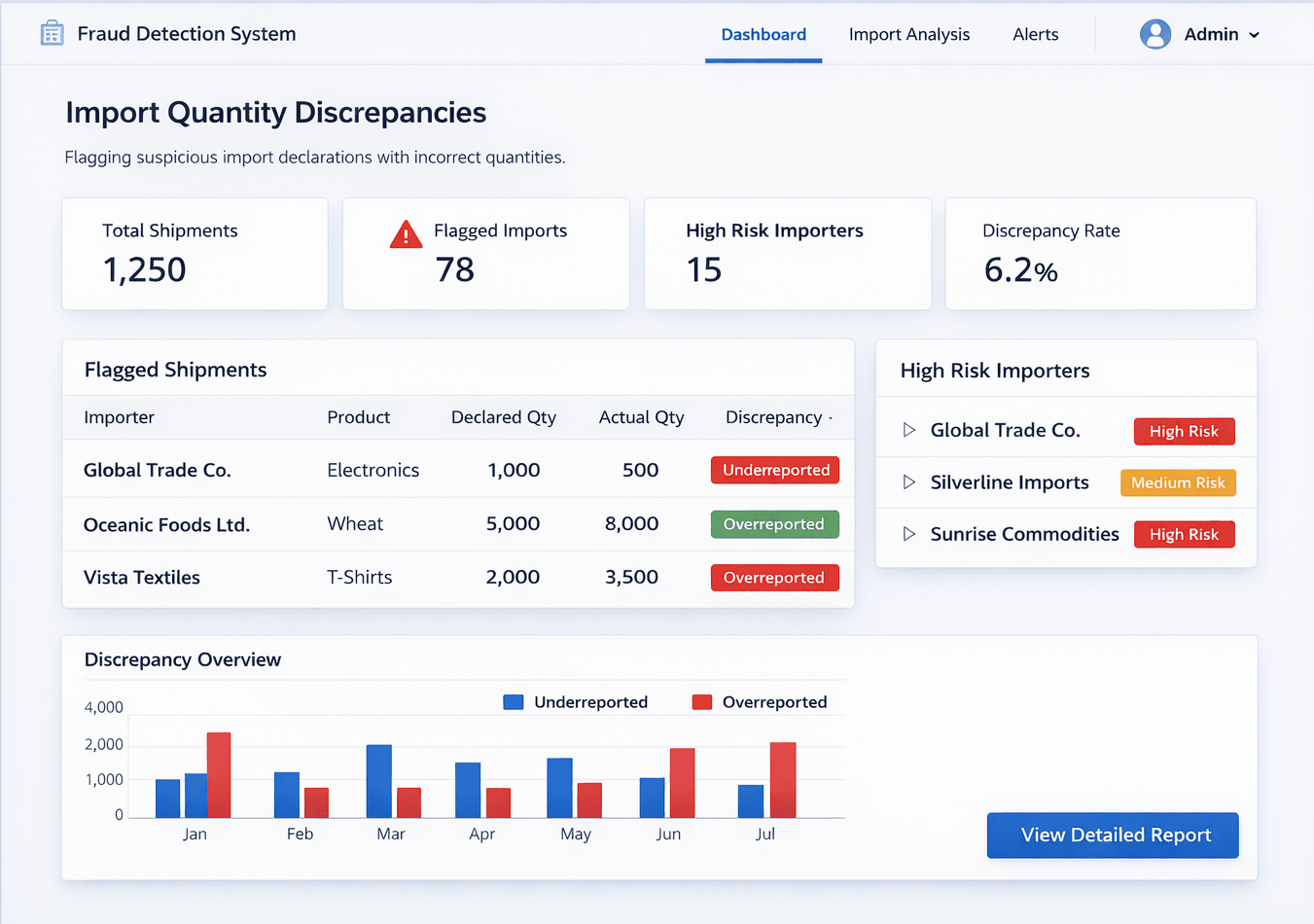
Task: Go to the Alerts tab
Action: [1035, 34]
